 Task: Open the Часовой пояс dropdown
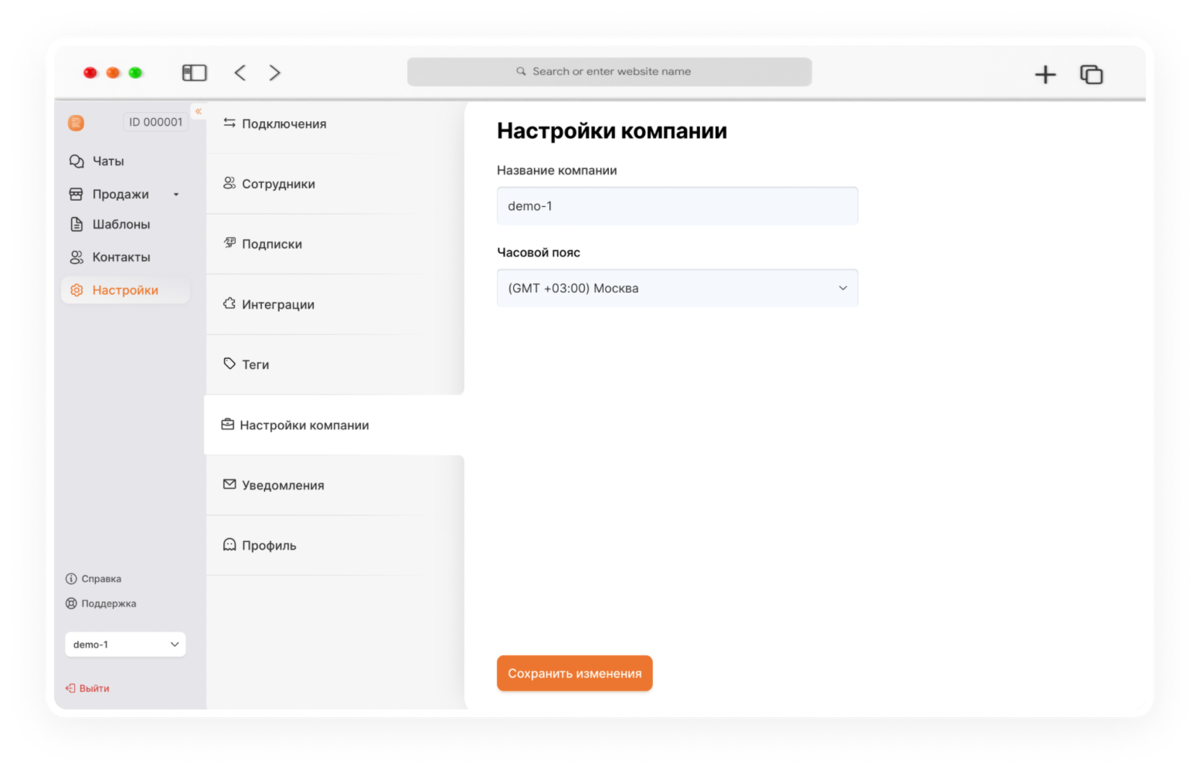coord(677,288)
